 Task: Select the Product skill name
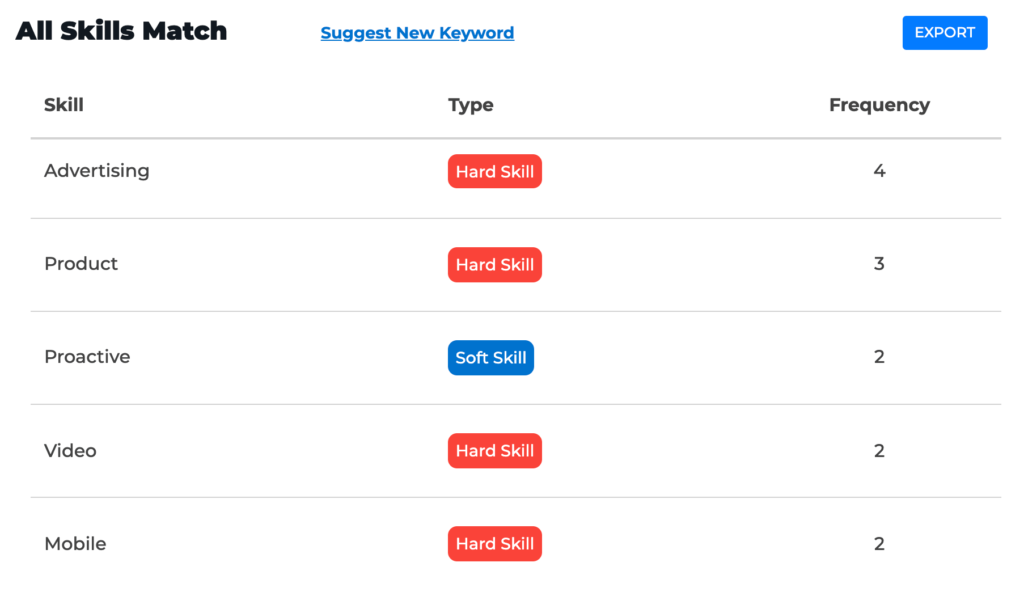81,263
